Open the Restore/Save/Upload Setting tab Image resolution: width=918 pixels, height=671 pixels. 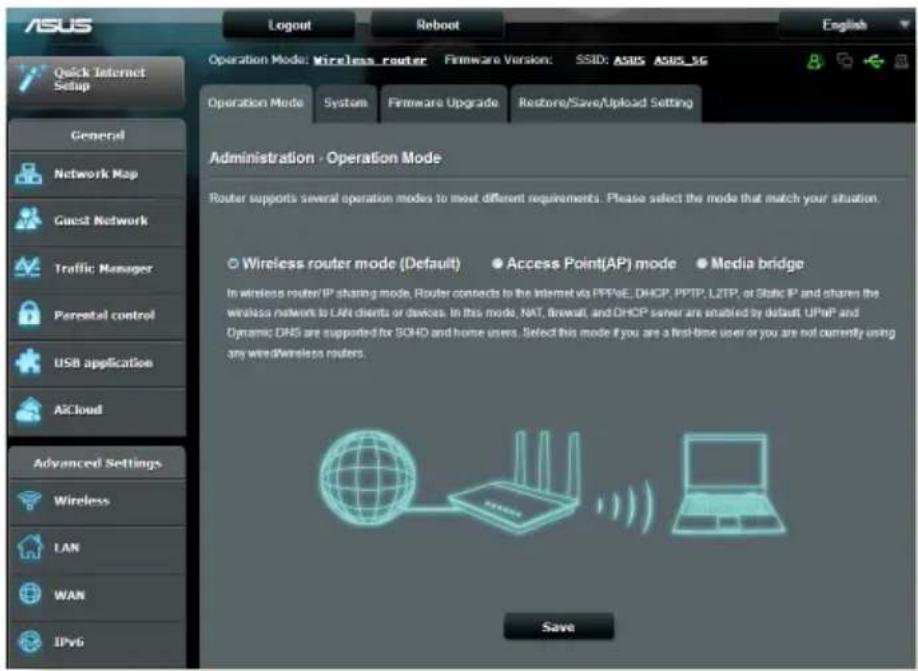pyautogui.click(x=605, y=103)
